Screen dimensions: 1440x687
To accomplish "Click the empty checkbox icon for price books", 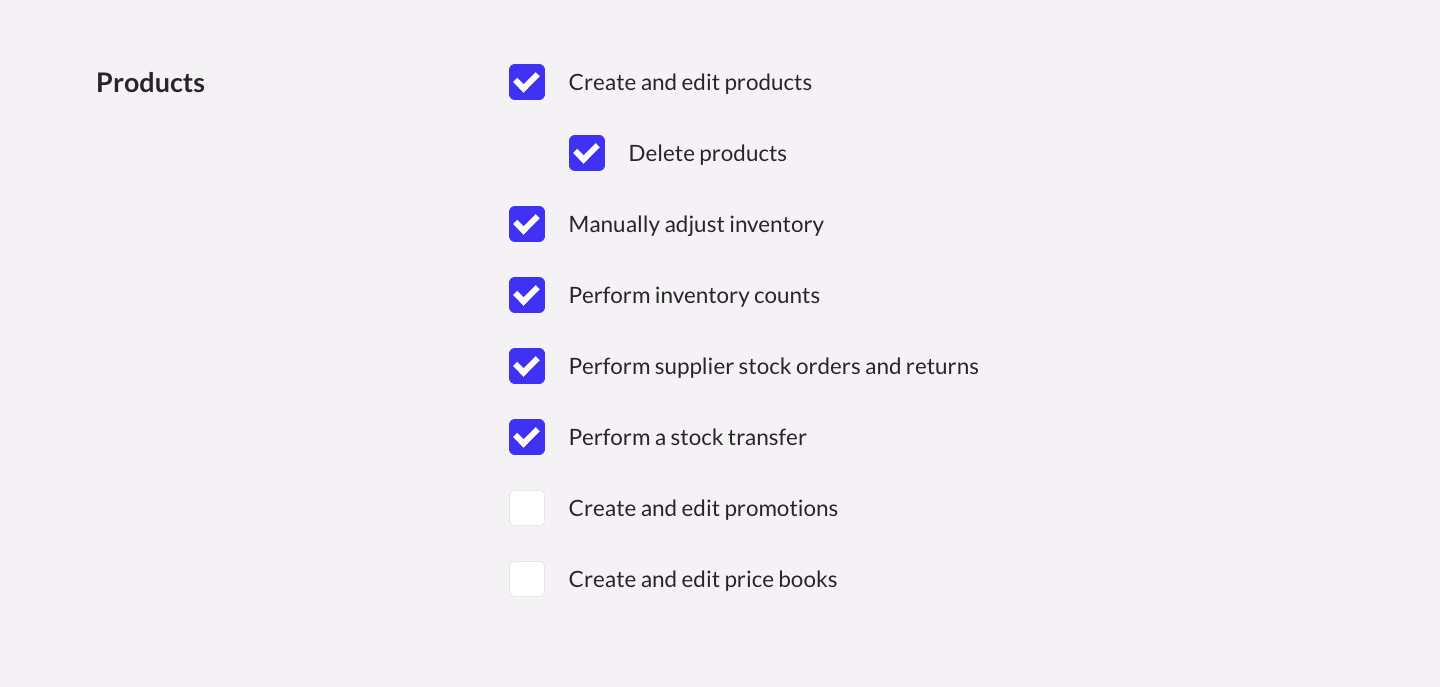I will [x=527, y=579].
